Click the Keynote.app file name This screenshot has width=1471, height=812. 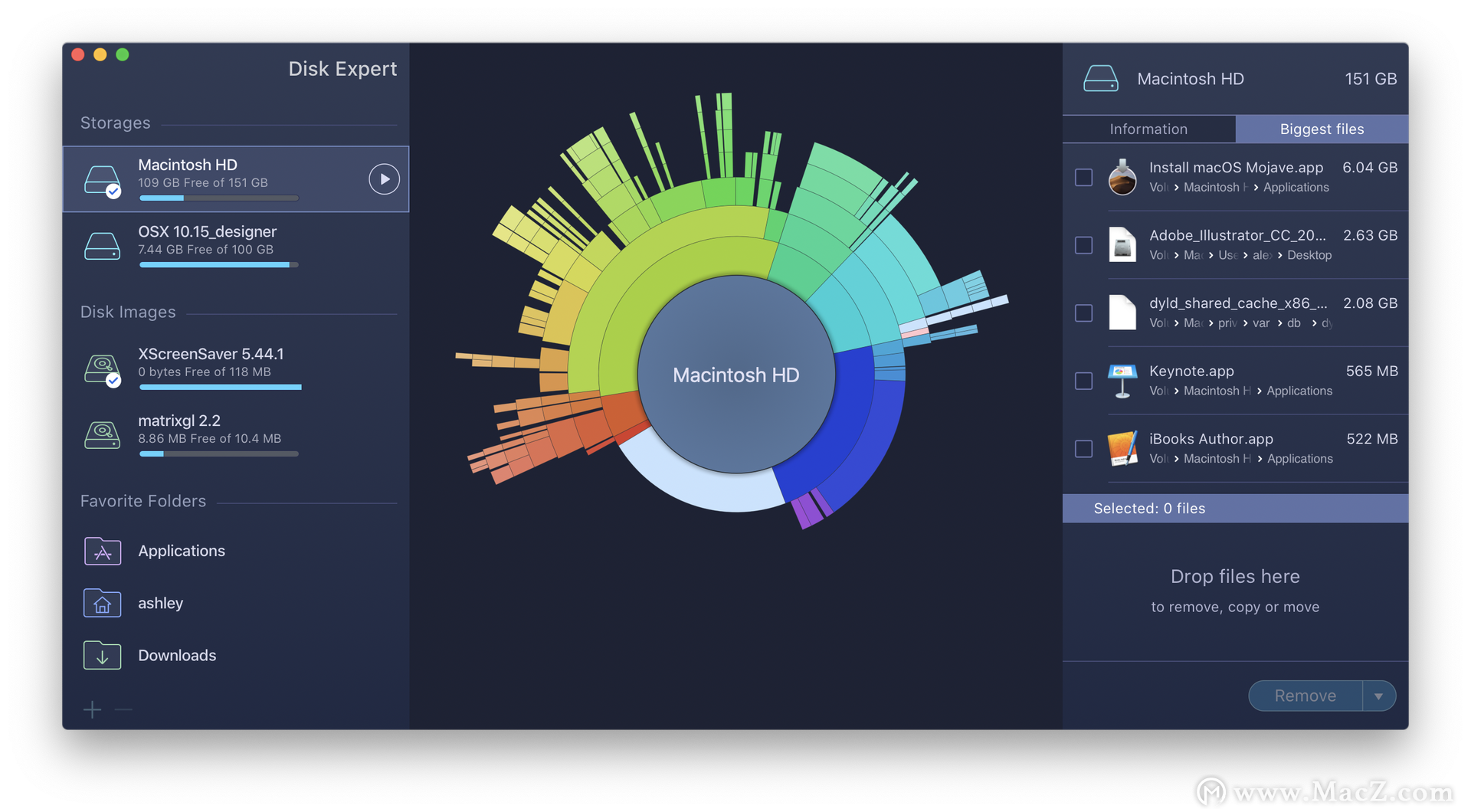(1191, 371)
